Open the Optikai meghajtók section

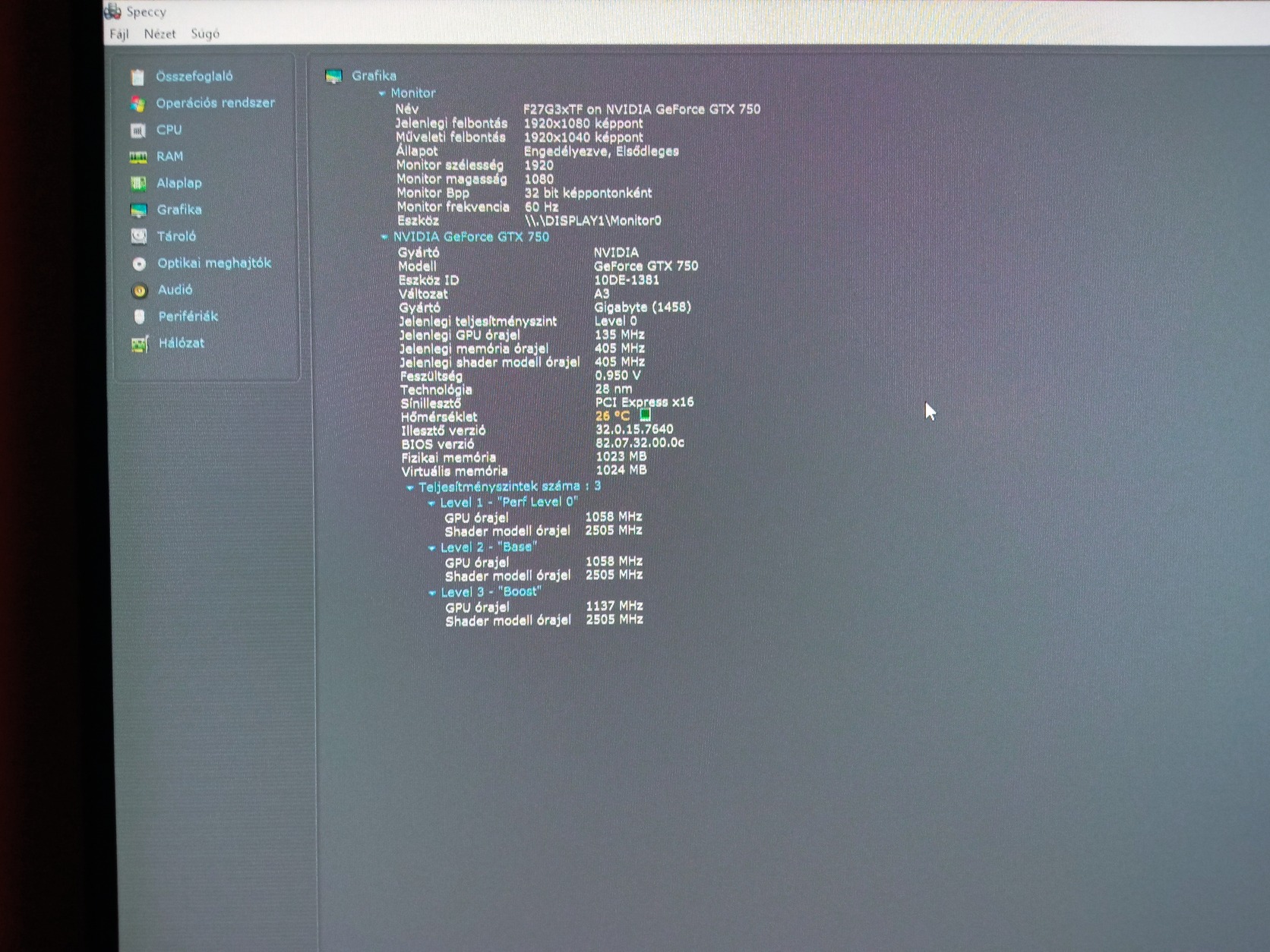coord(214,263)
